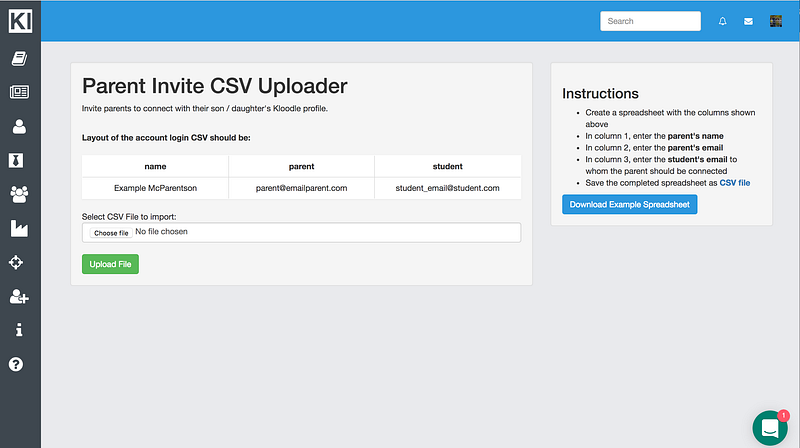
Task: Select the 'student_email@student.com' cell
Action: click(447, 188)
